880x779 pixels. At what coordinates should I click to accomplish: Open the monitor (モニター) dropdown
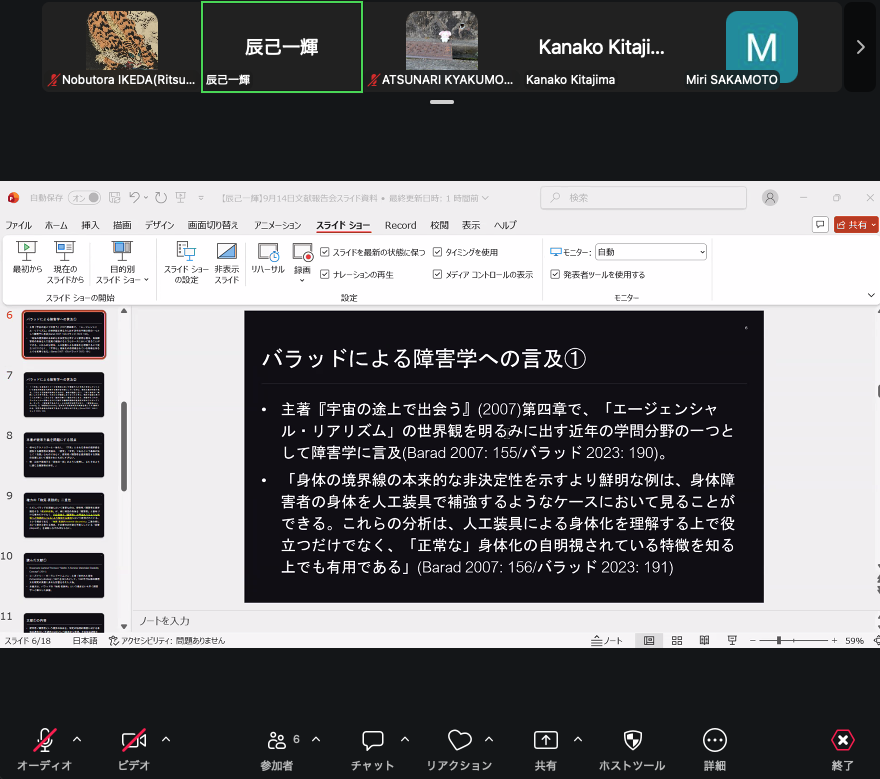[650, 252]
